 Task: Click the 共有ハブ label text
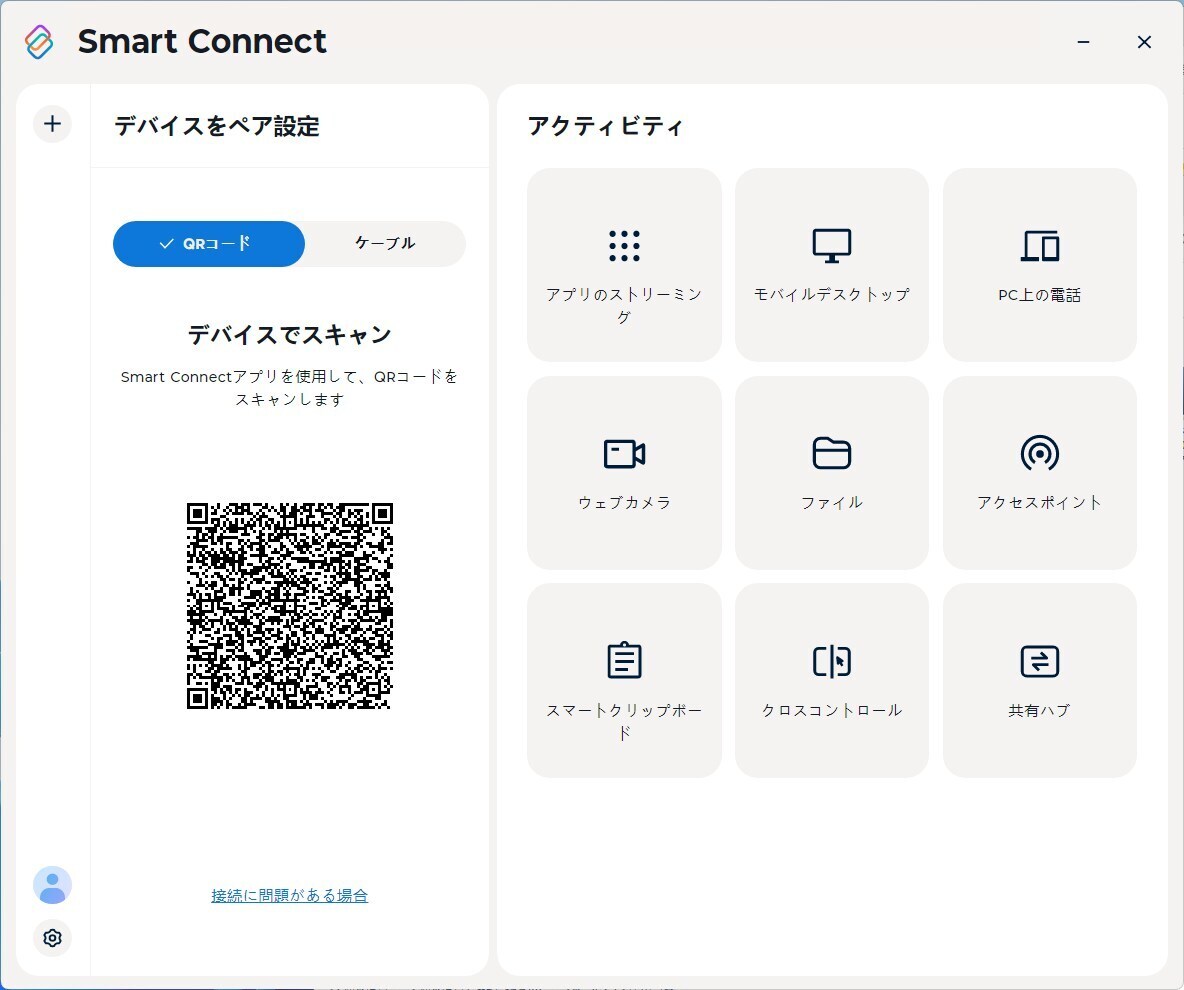point(1040,710)
